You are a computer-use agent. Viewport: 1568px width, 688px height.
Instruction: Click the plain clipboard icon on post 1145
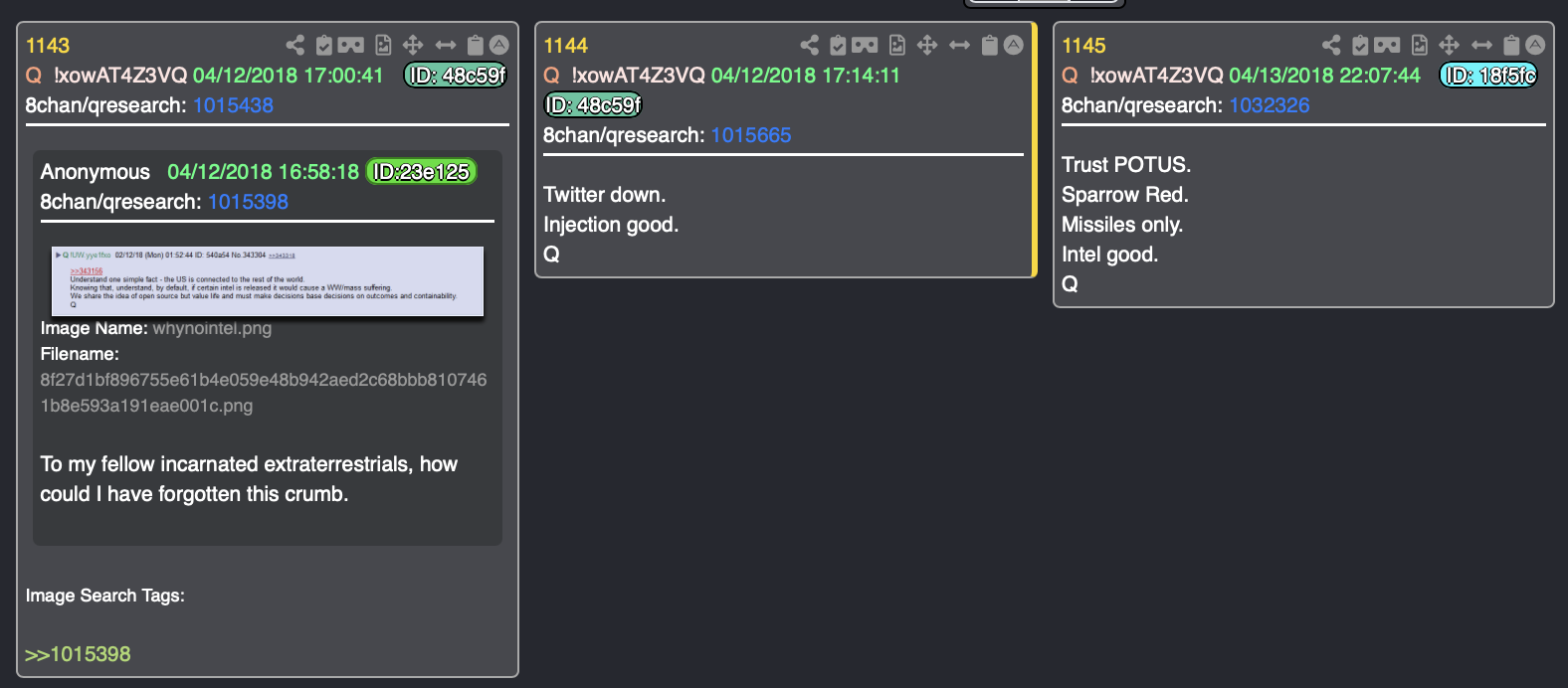point(1511,45)
